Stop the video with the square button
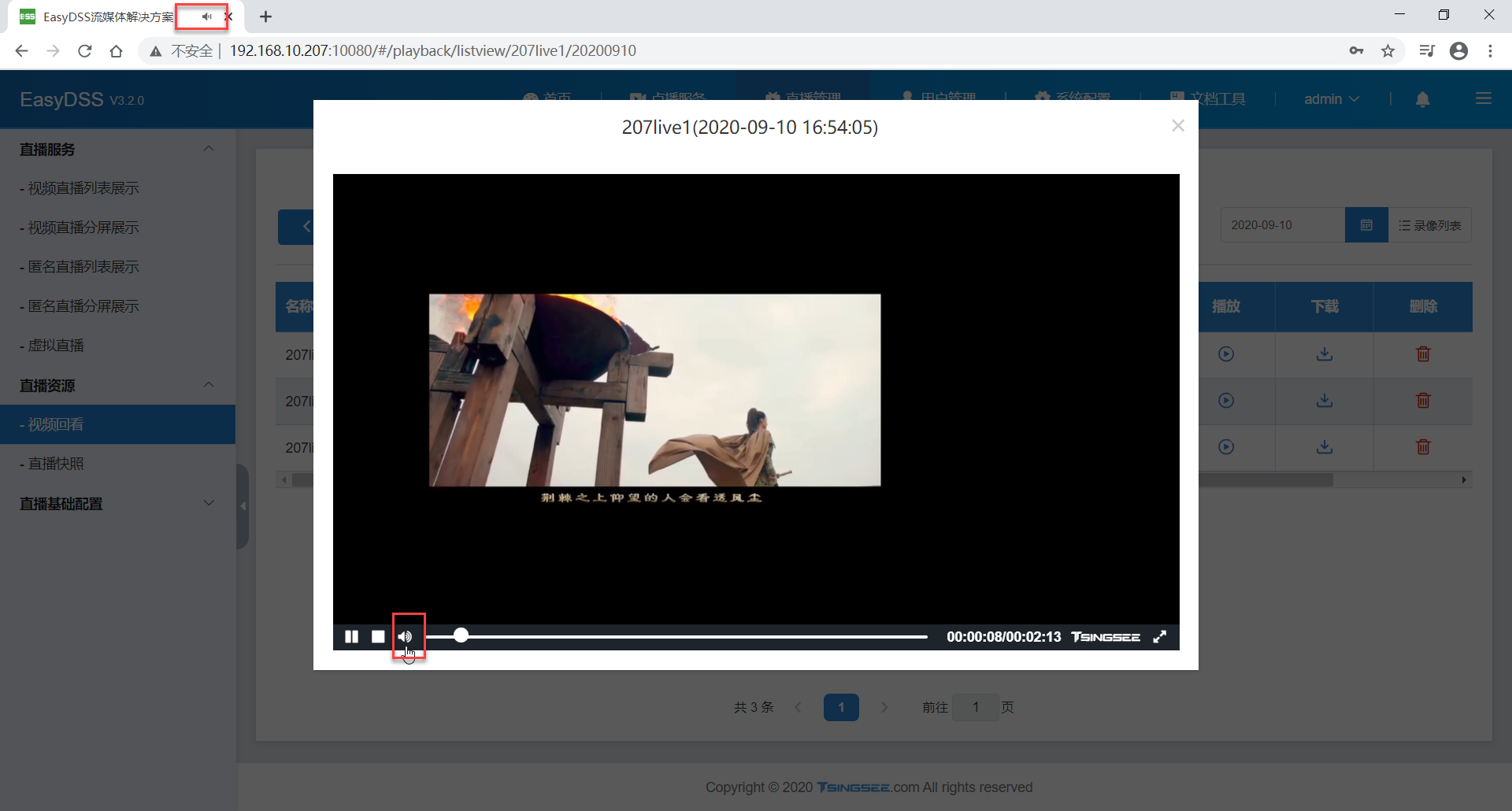 click(x=378, y=636)
